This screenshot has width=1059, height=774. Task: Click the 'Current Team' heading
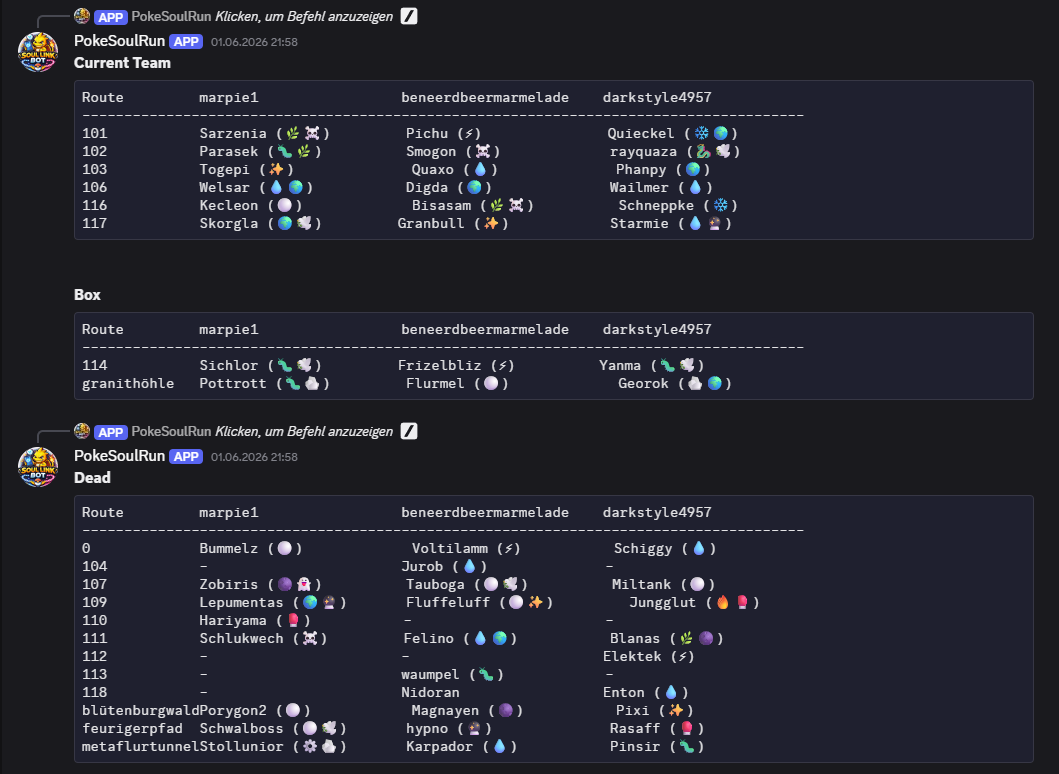pos(122,63)
